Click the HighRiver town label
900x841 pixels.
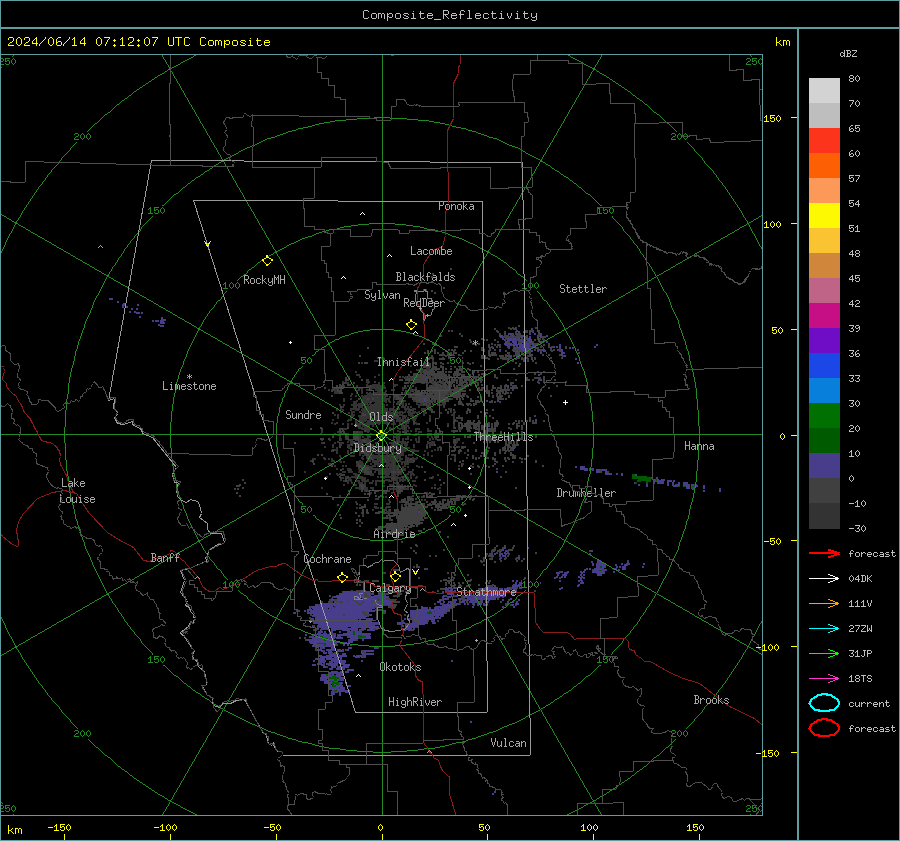415,703
